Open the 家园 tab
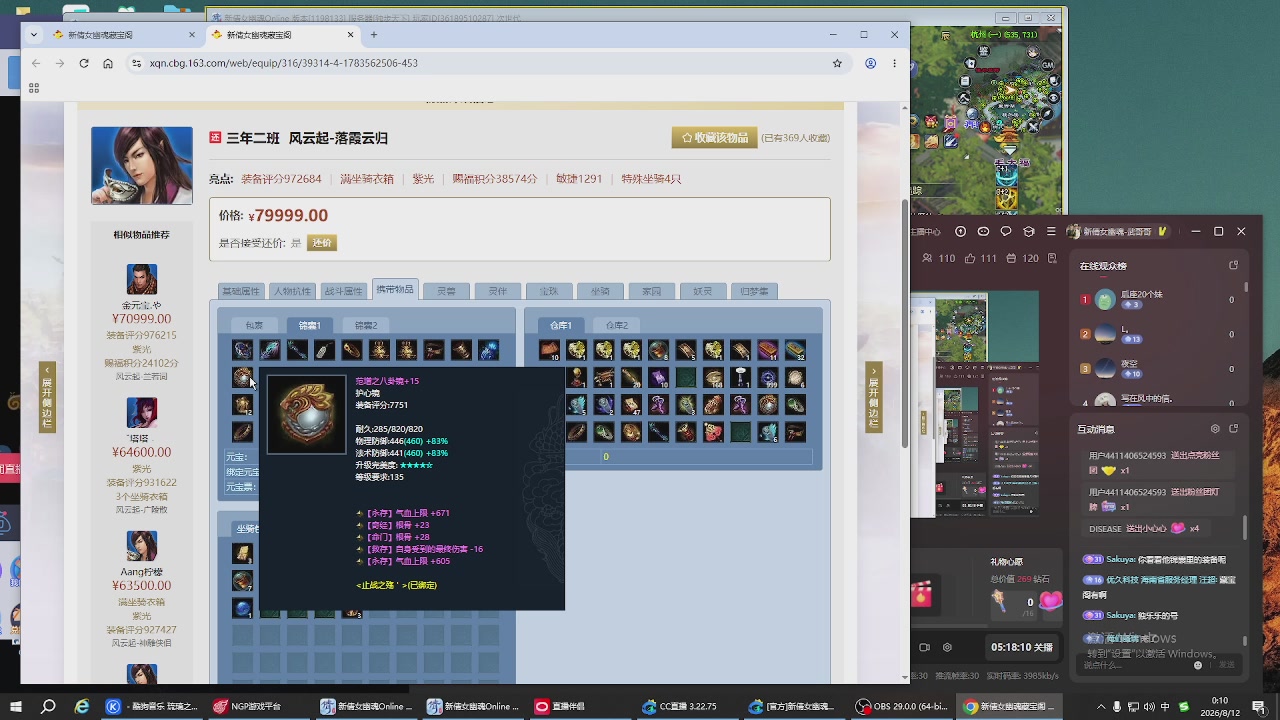This screenshot has height=720, width=1280. 651,292
